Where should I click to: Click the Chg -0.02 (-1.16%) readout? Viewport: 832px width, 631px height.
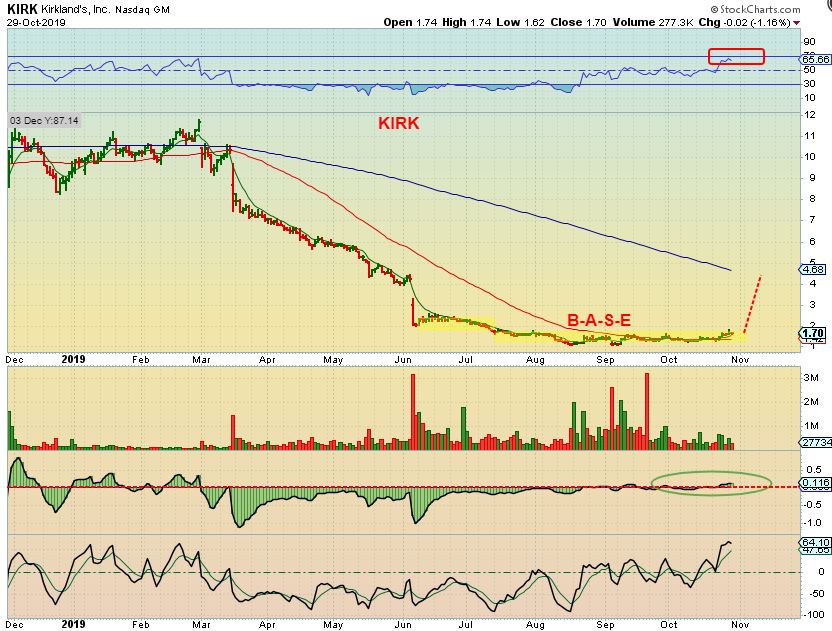pos(744,22)
